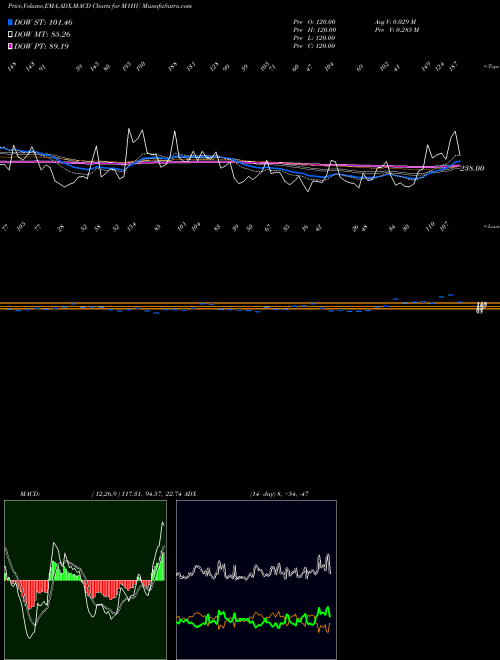Open the MACD histogram chart panel

[85, 580]
